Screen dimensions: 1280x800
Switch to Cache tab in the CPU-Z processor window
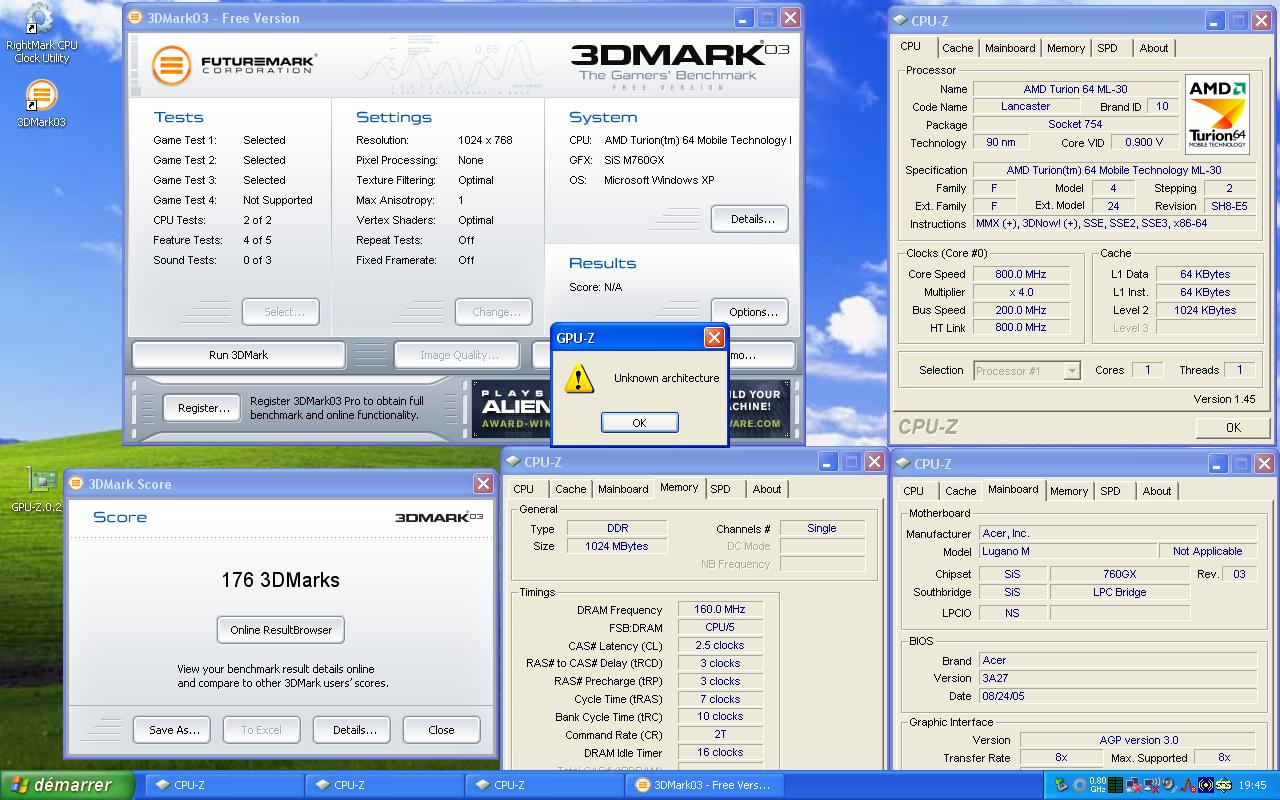pos(957,48)
